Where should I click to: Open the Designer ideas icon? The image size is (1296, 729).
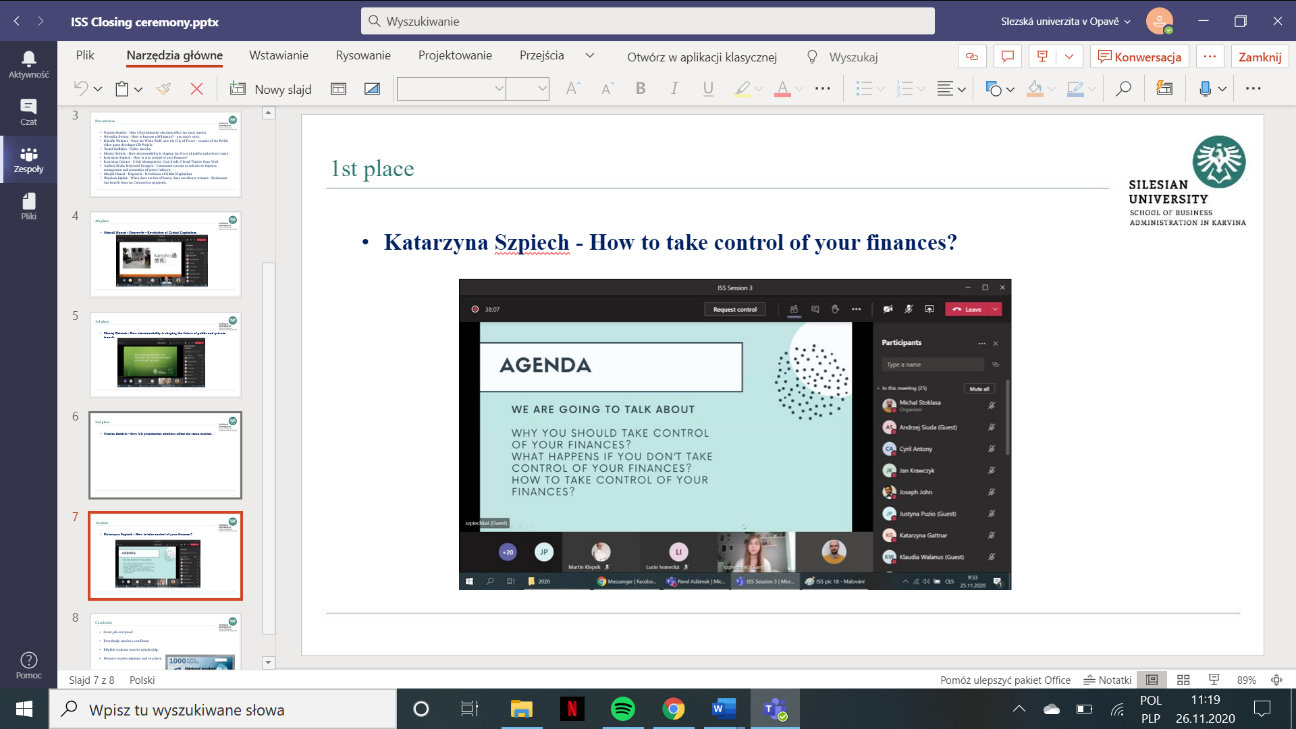click(x=1164, y=89)
